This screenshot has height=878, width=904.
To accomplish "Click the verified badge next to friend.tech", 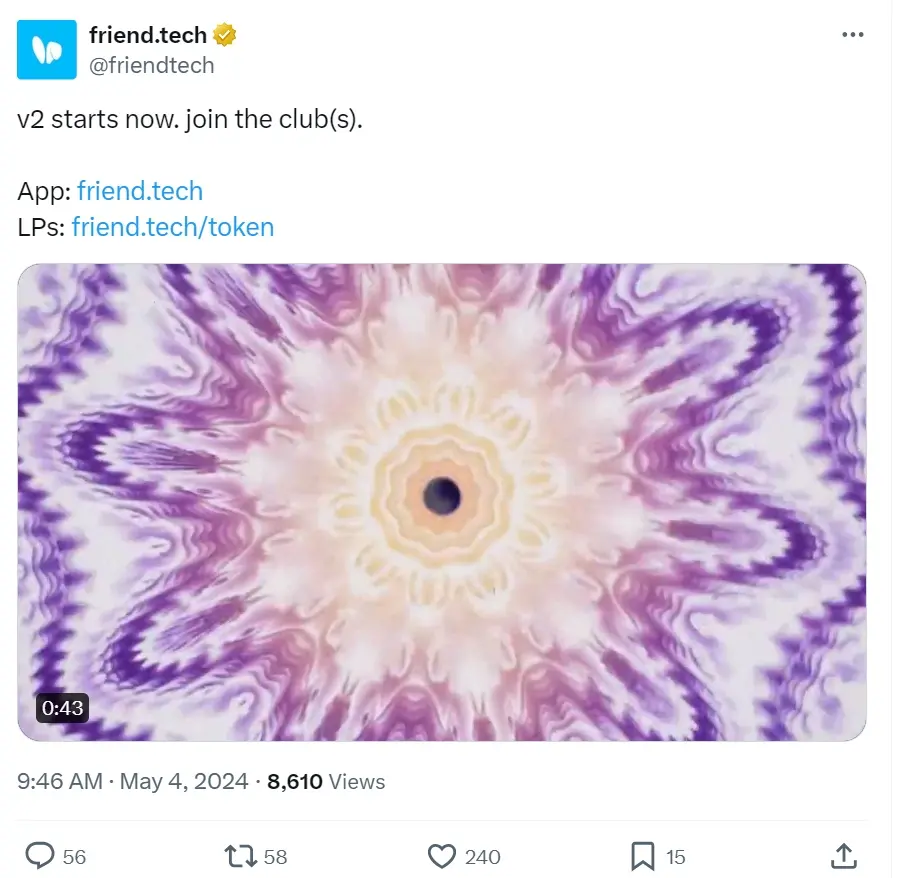I will tap(222, 33).
